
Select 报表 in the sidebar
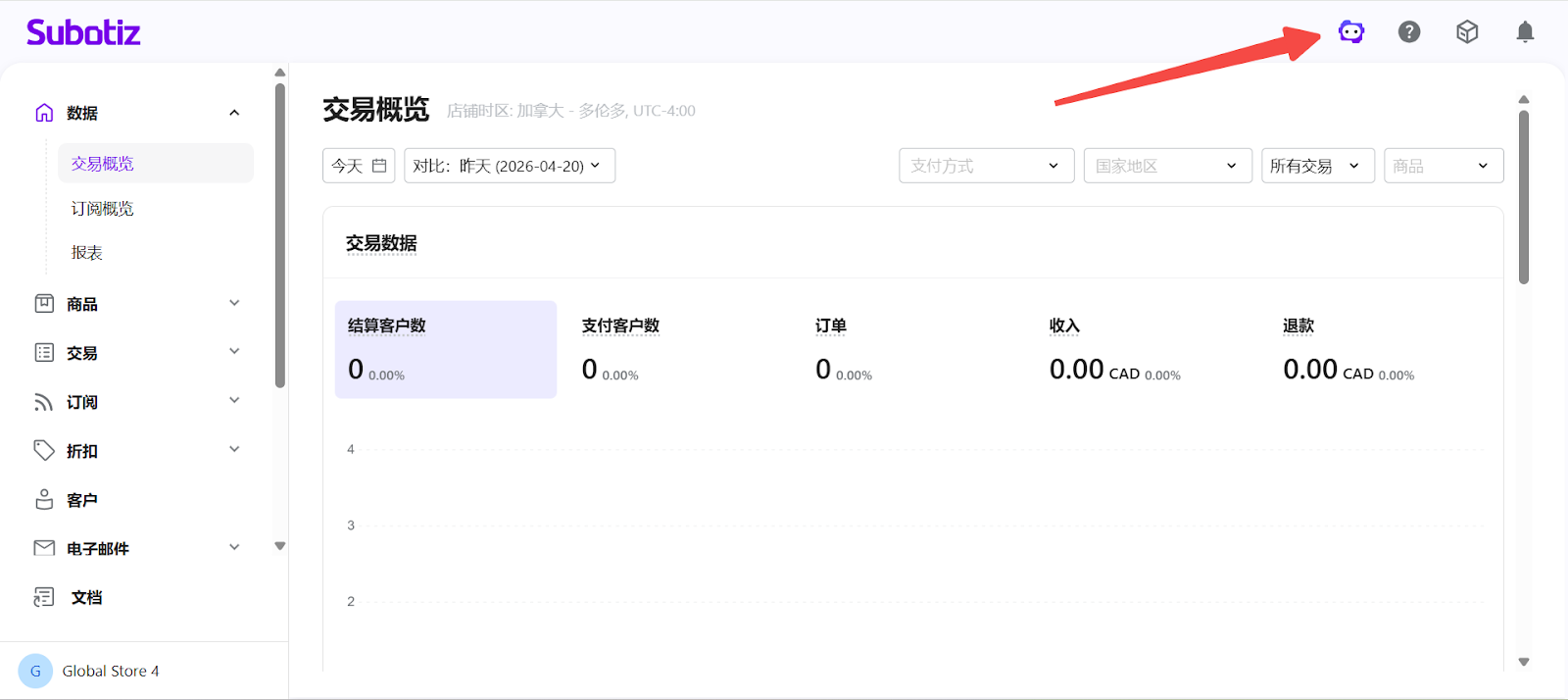[87, 253]
